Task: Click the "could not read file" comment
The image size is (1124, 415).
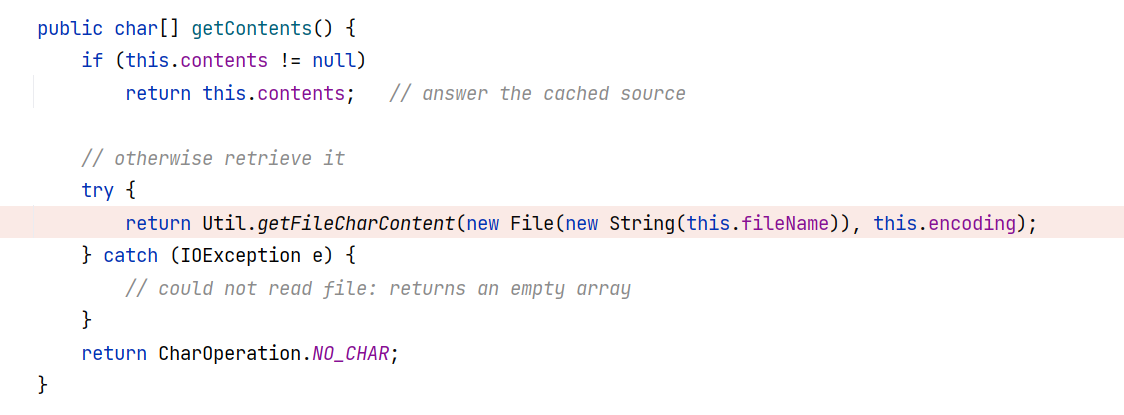Action: [378, 289]
